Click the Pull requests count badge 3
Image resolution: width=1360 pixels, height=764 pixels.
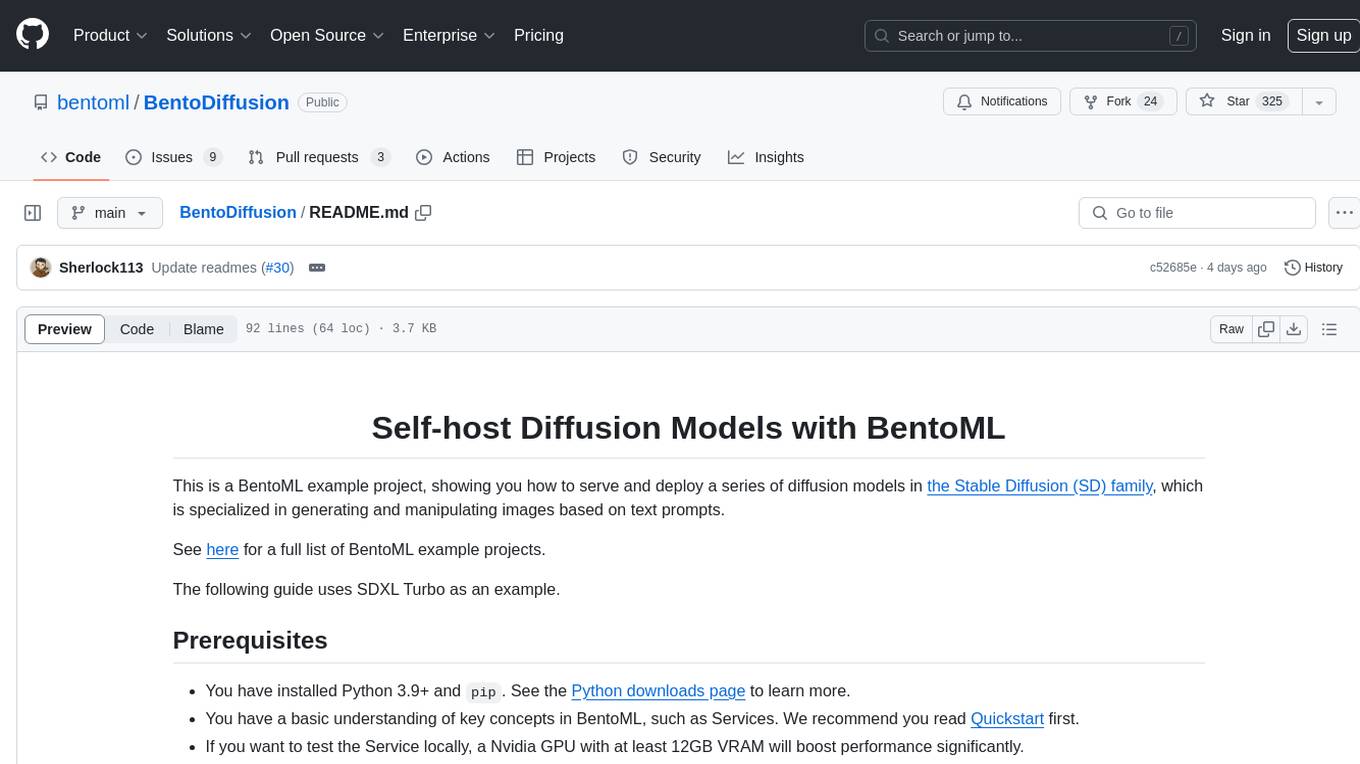[x=380, y=157]
